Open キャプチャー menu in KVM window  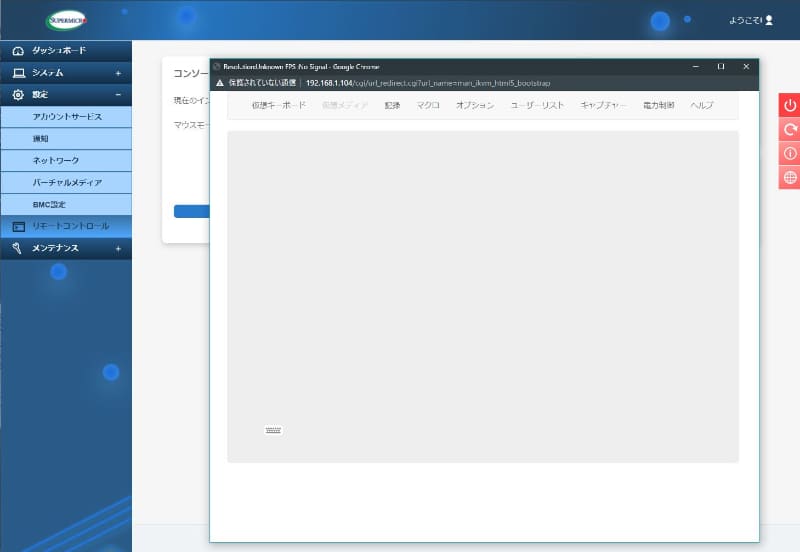(x=603, y=106)
